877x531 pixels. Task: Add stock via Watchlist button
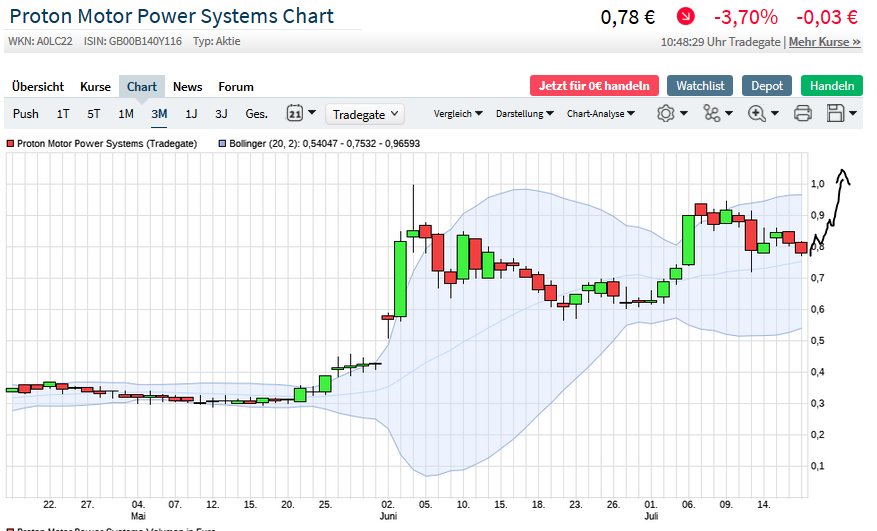click(700, 86)
